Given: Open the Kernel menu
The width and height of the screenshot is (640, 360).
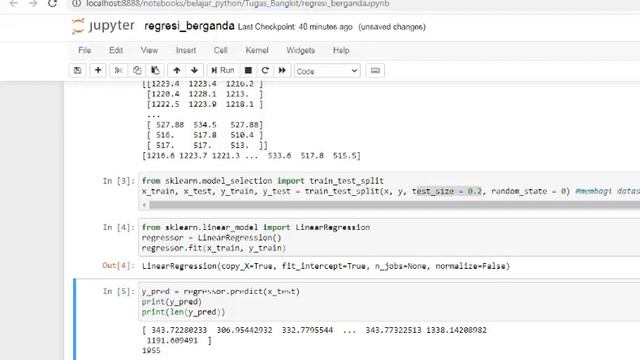Looking at the screenshot, I should pyautogui.click(x=257, y=51).
